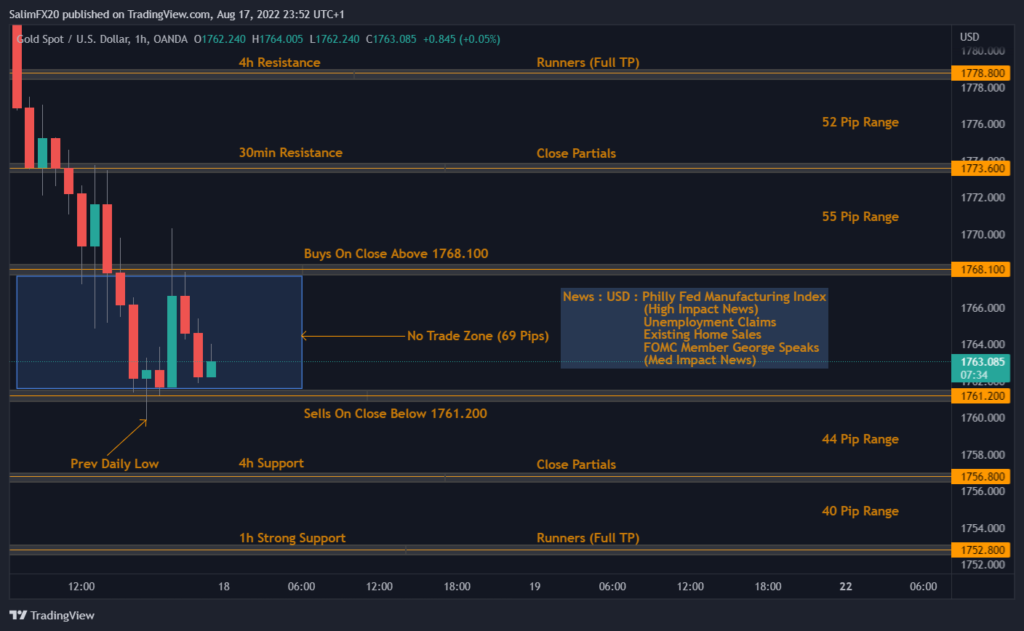Image resolution: width=1024 pixels, height=631 pixels.
Task: Click the '30min Resistance' text label
Action: [x=290, y=153]
